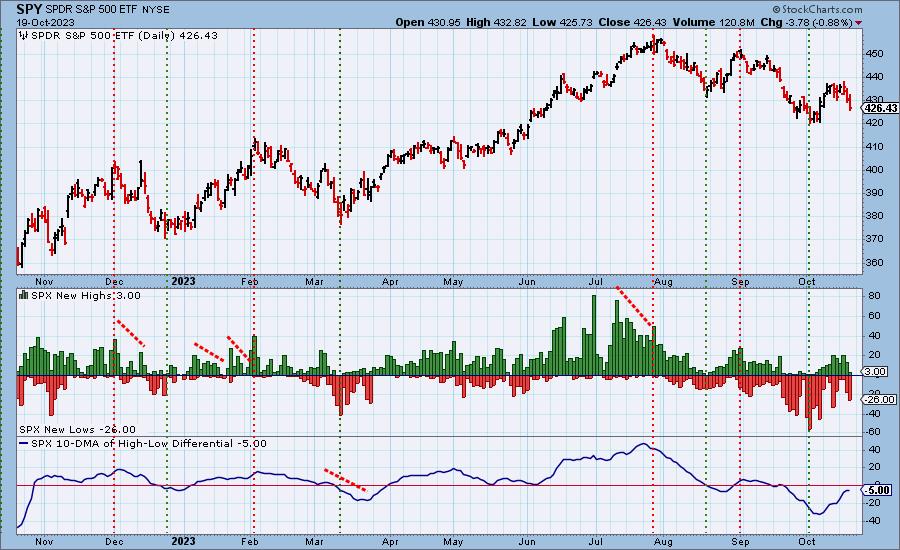Click the -26.00 value tag on the New Lows axis
Viewport: 900px width, 550px height.
(880, 400)
